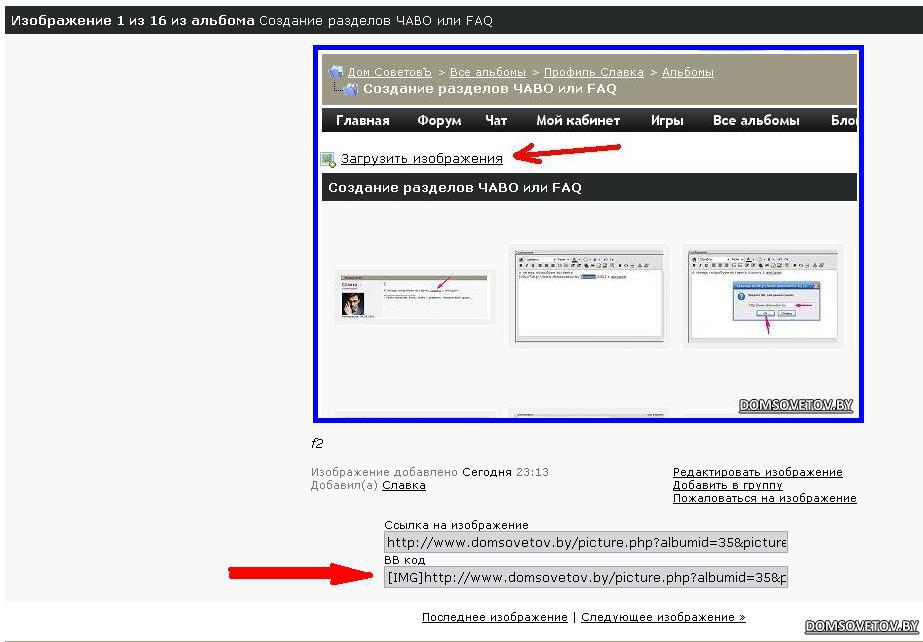Click the rightmost thumbnail showing a dialog box

pos(762,296)
